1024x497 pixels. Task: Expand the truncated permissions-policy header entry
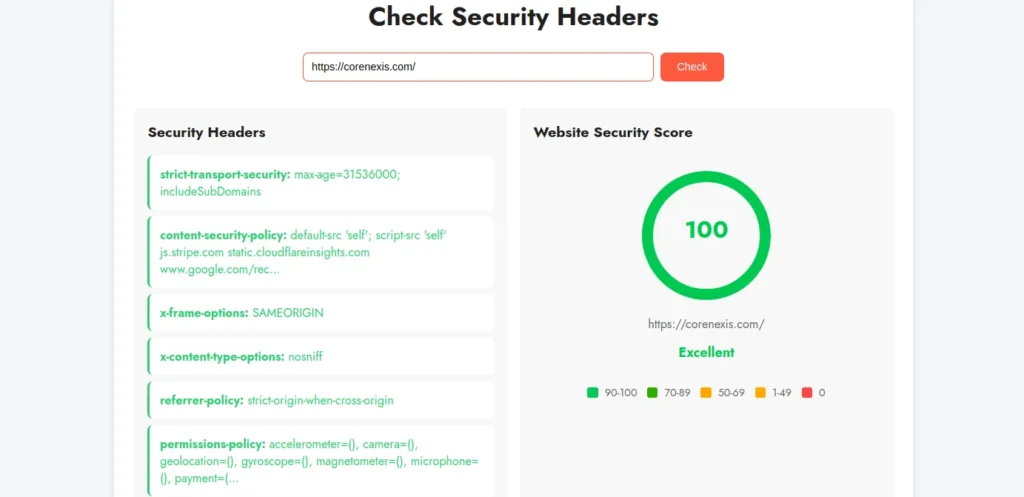tap(321, 461)
